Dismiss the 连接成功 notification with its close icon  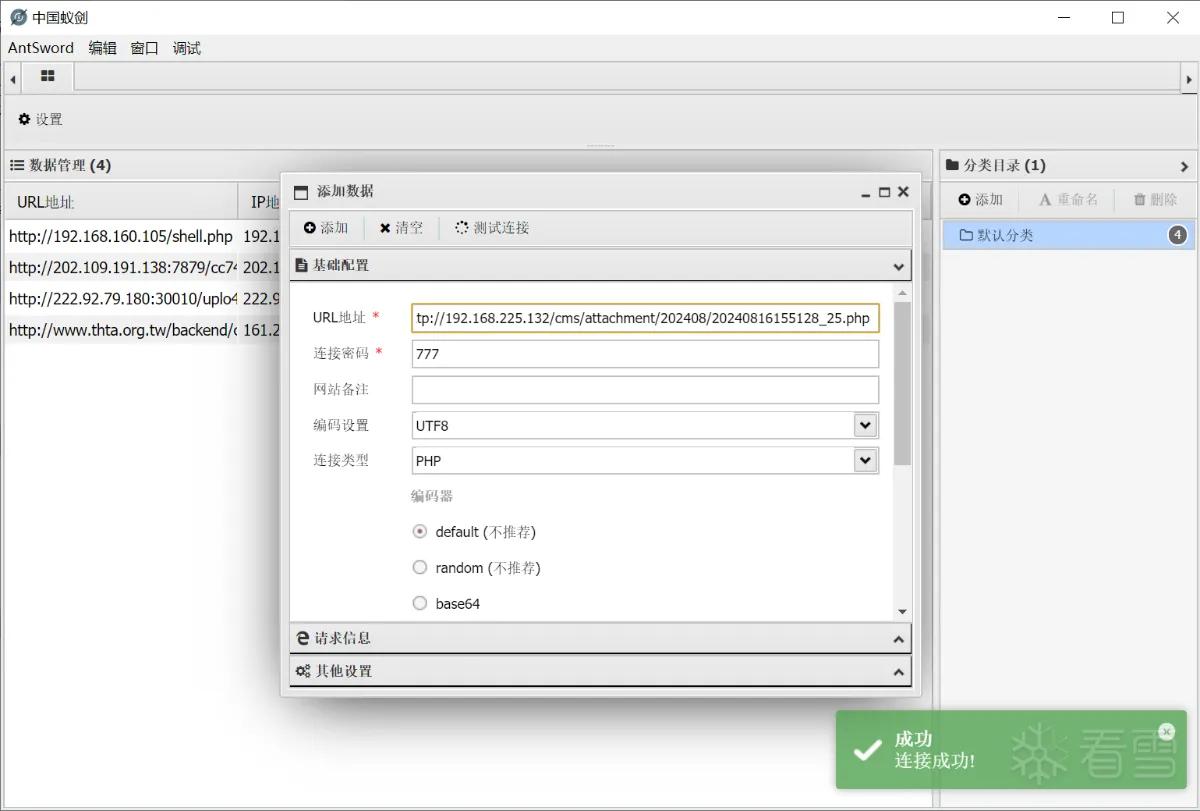(x=1166, y=731)
